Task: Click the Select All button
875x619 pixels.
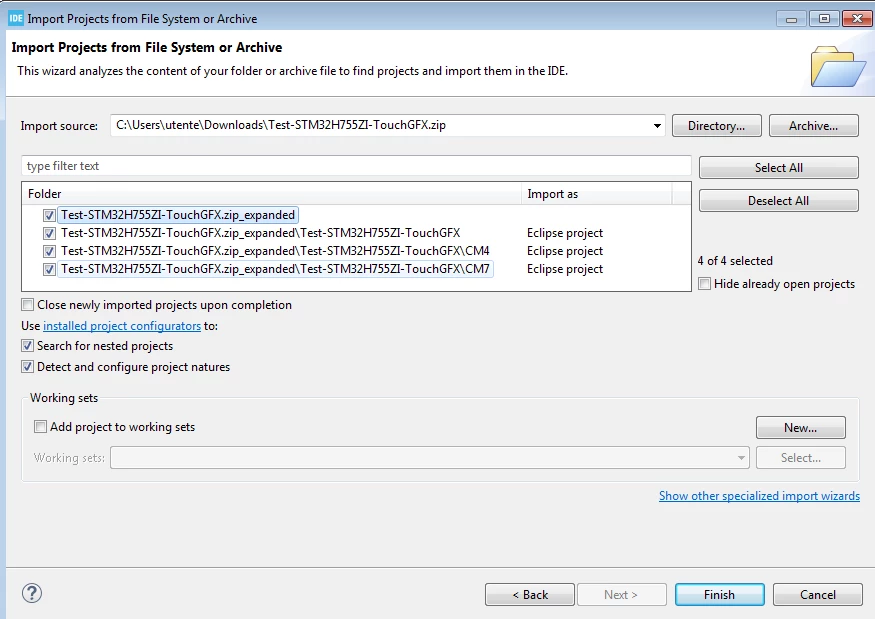Action: (x=778, y=167)
